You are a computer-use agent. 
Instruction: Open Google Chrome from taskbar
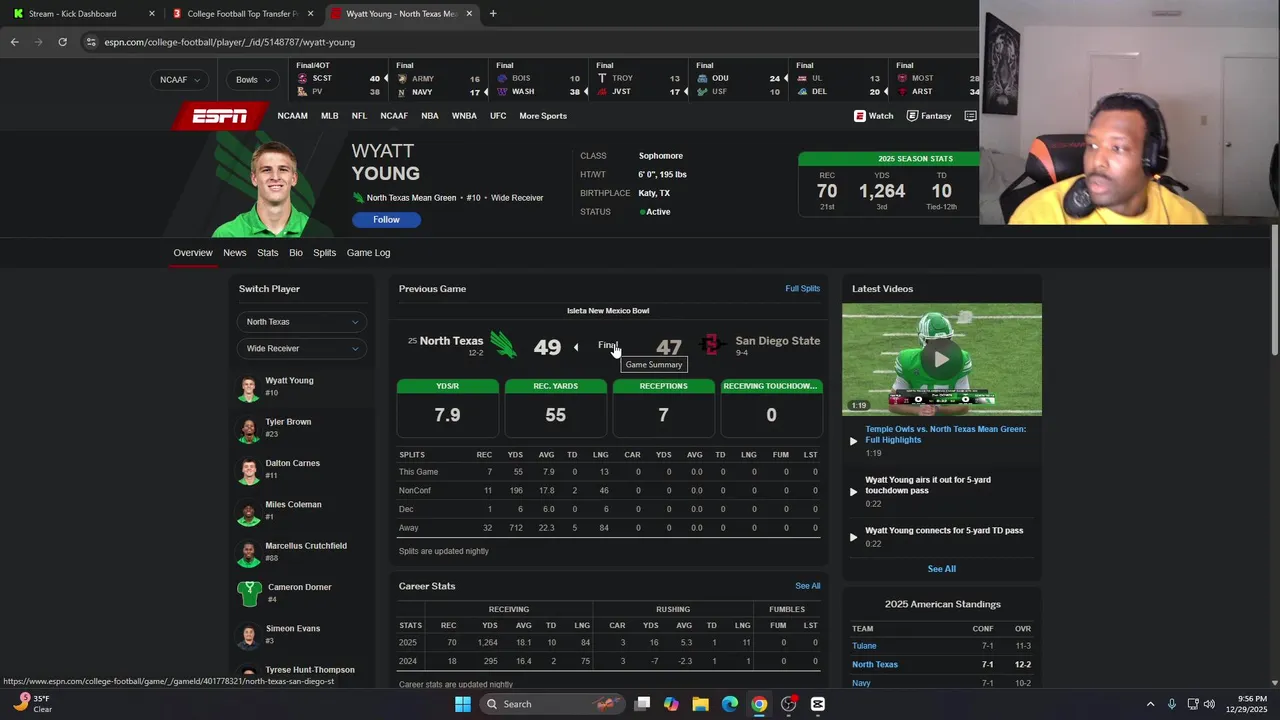759,704
